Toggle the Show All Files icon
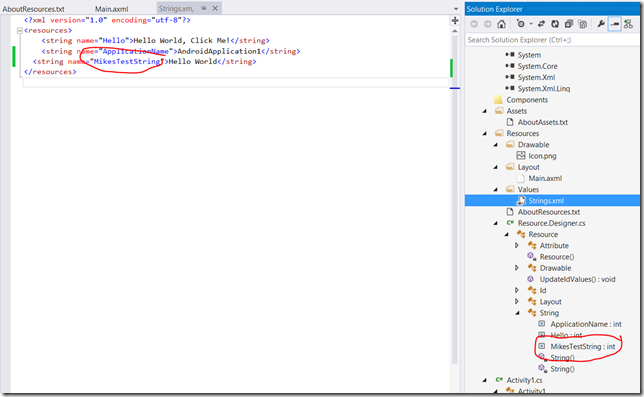Screen dimensions: 644x397 583,24
